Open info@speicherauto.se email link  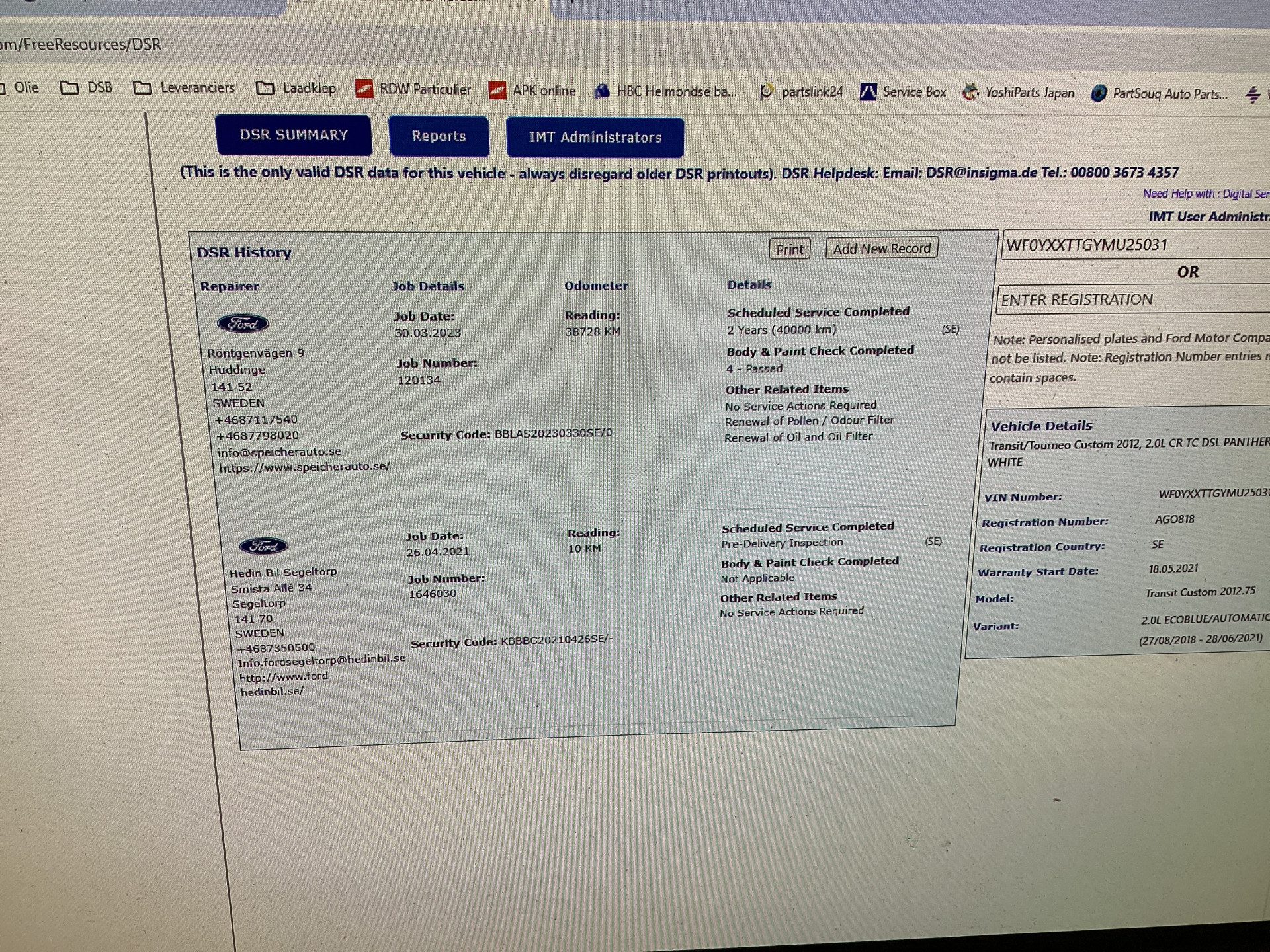(x=279, y=452)
